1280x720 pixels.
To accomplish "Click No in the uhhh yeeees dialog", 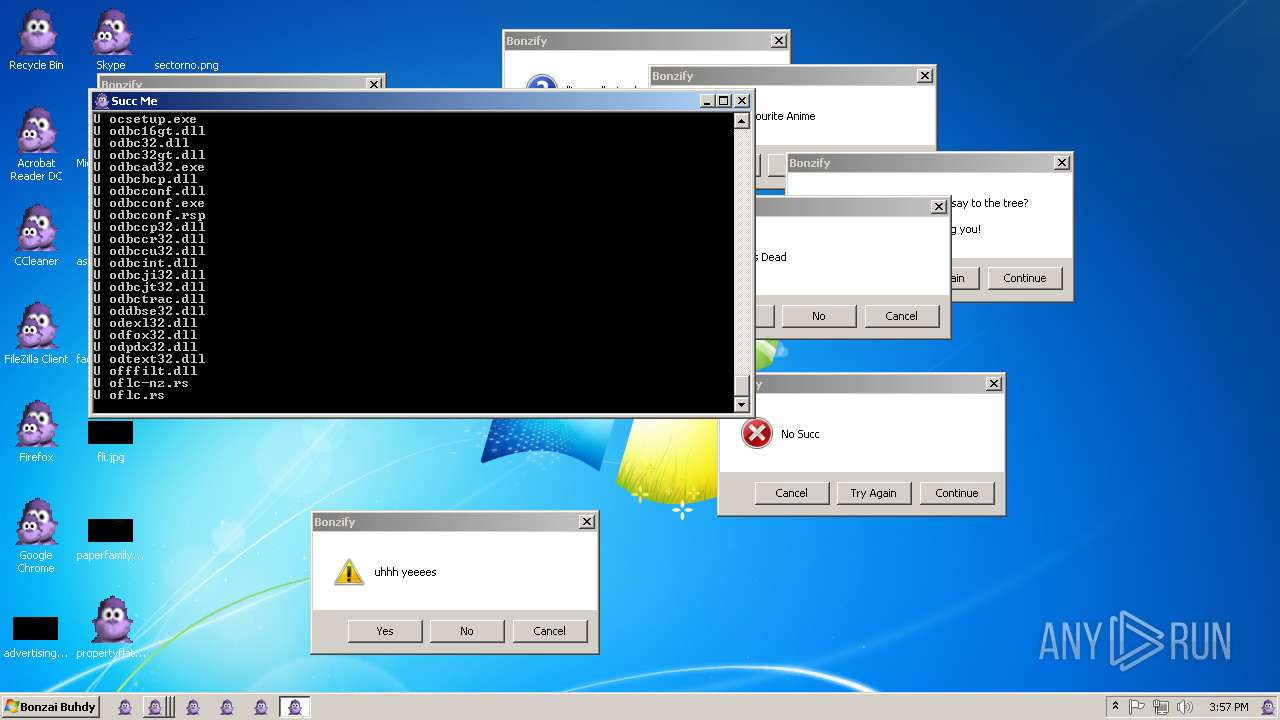I will (x=467, y=631).
